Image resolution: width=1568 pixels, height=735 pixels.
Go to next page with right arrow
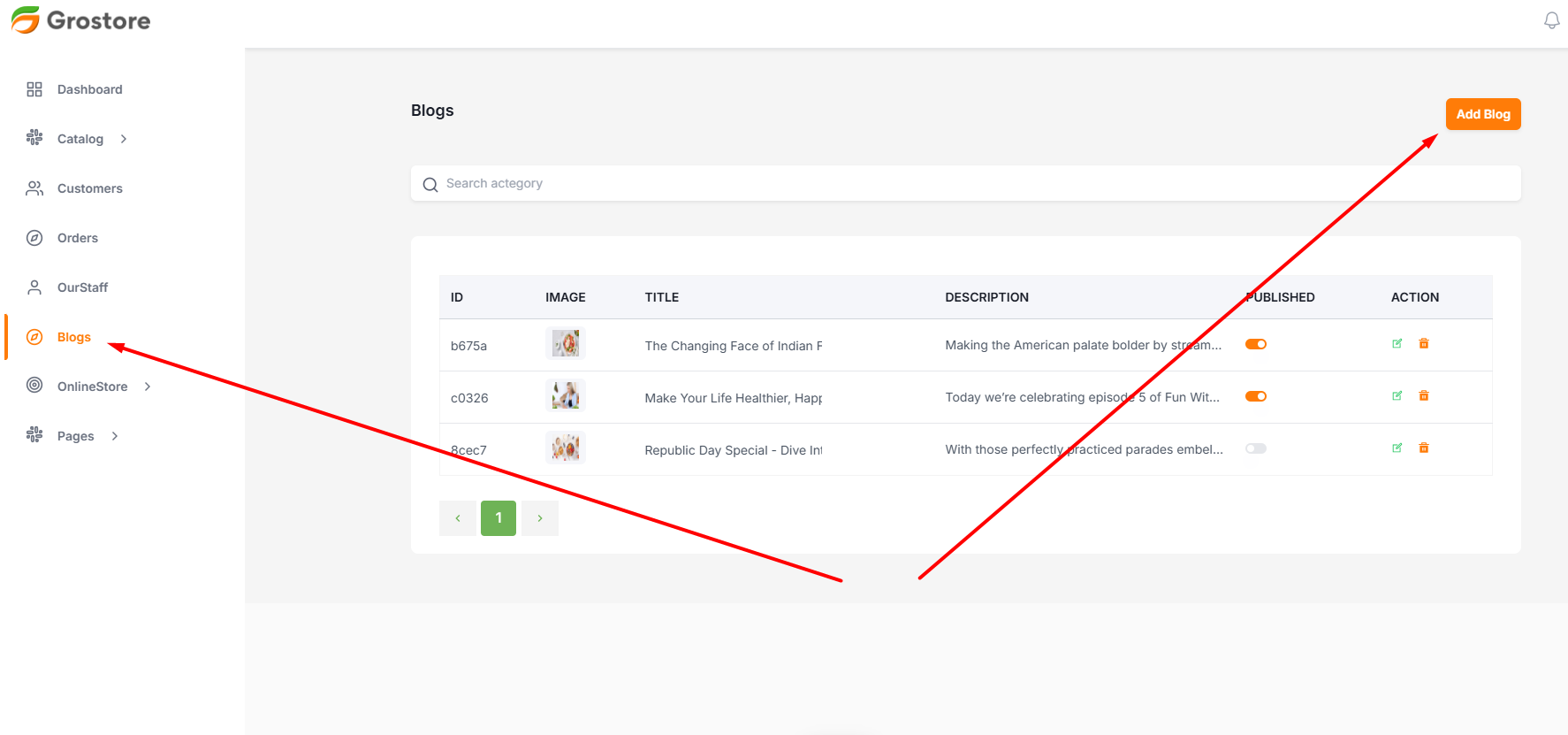coord(540,518)
